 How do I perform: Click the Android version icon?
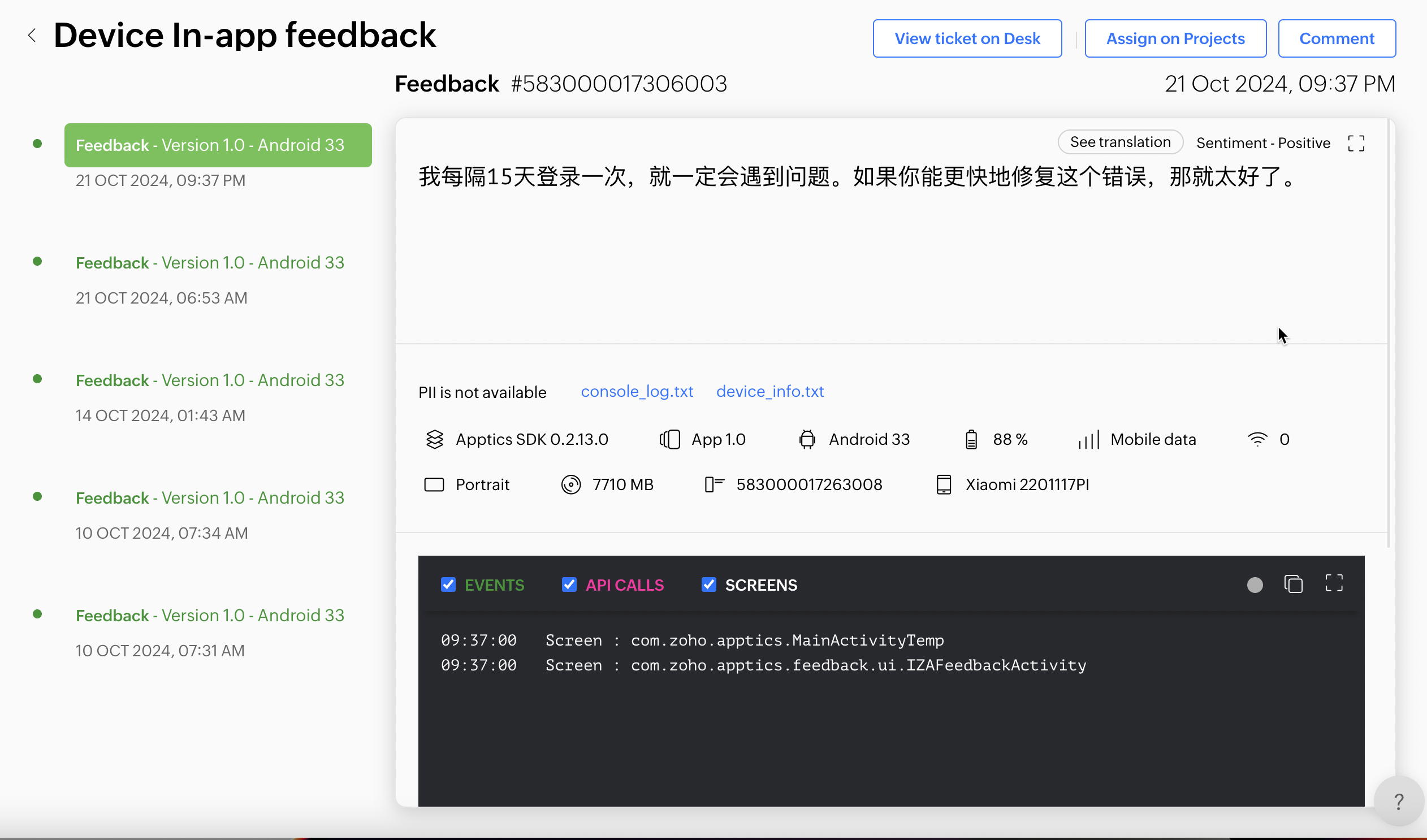807,439
